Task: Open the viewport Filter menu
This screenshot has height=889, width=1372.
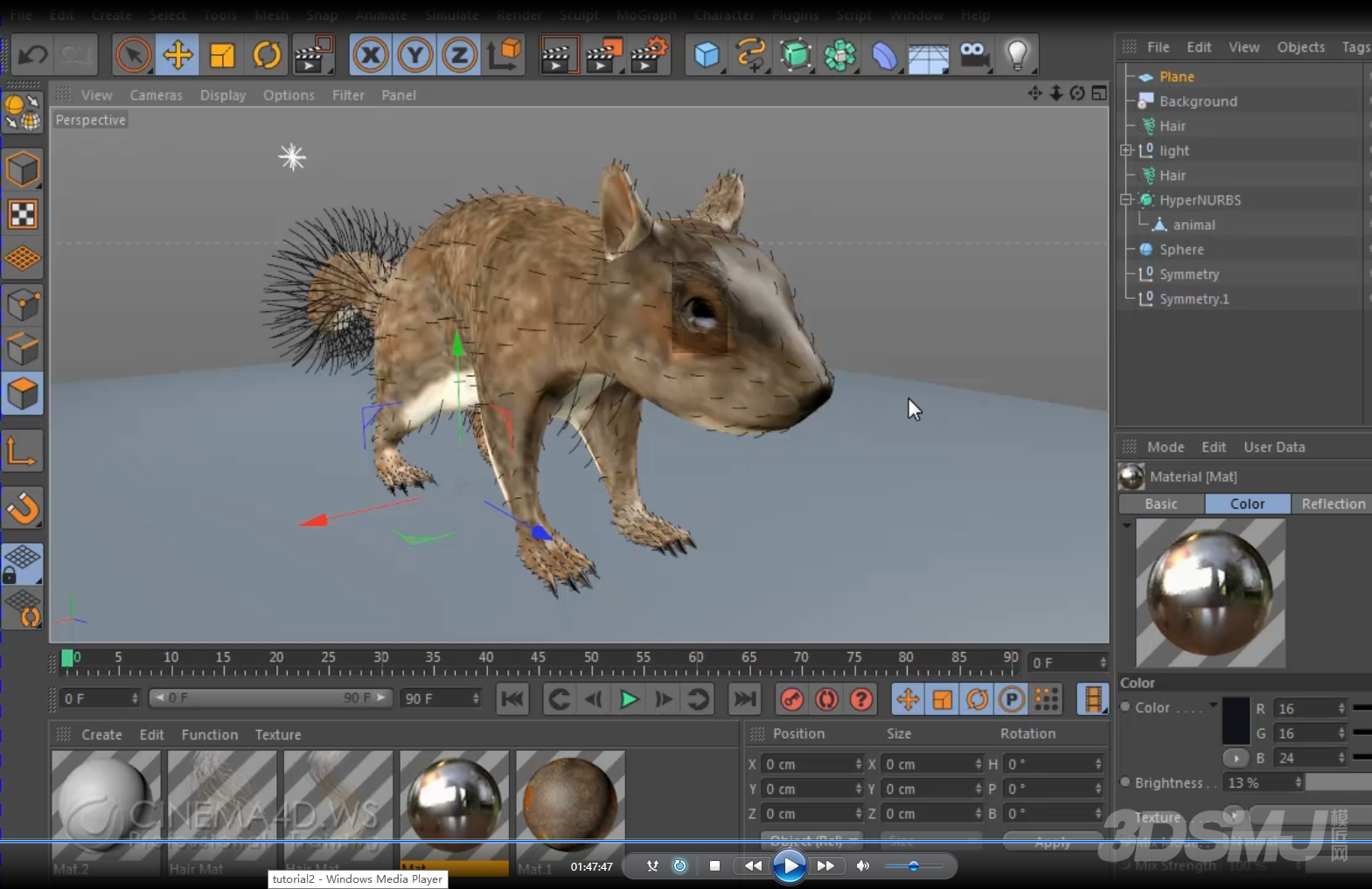Action: point(348,94)
